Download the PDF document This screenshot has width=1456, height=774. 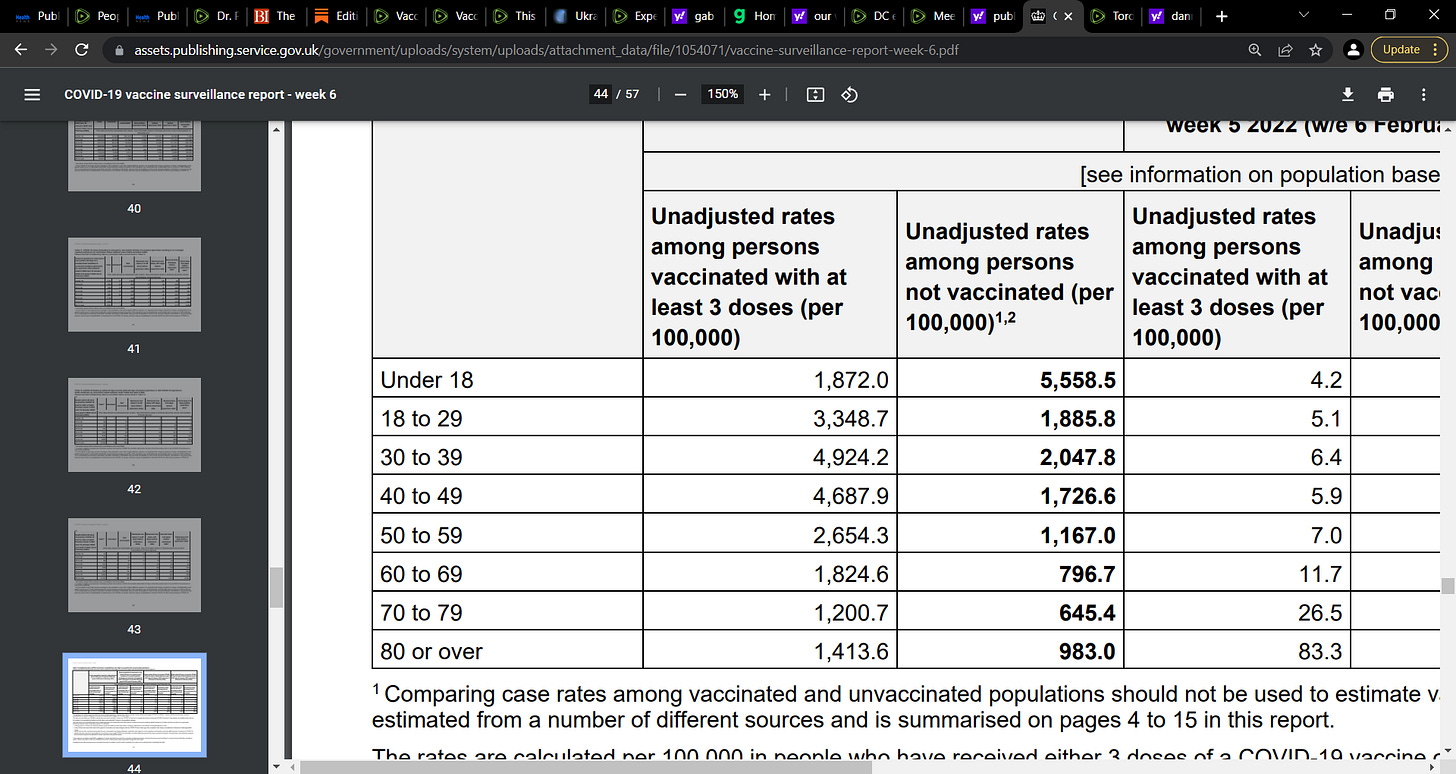pyautogui.click(x=1348, y=94)
